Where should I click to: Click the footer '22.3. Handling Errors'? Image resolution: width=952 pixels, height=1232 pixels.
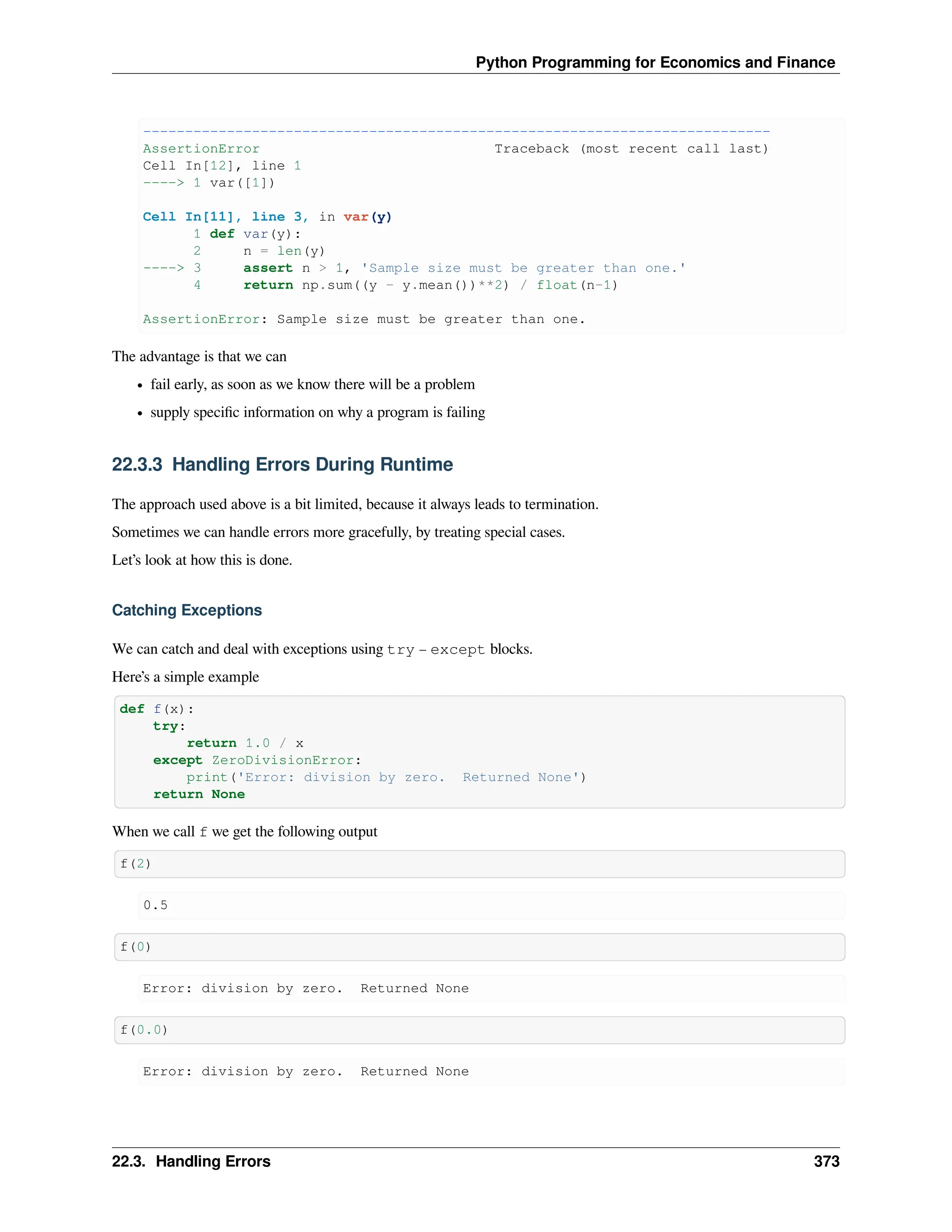191,1161
